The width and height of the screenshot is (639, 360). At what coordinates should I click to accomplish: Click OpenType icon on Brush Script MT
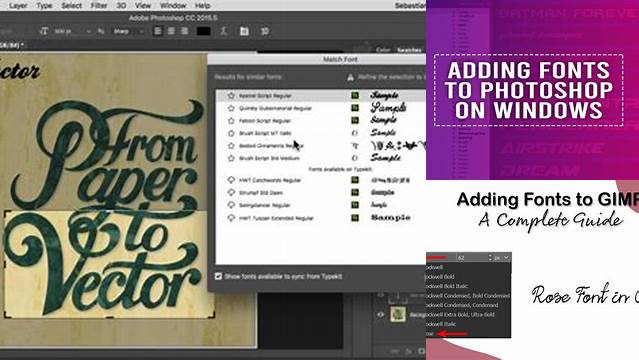[x=355, y=133]
